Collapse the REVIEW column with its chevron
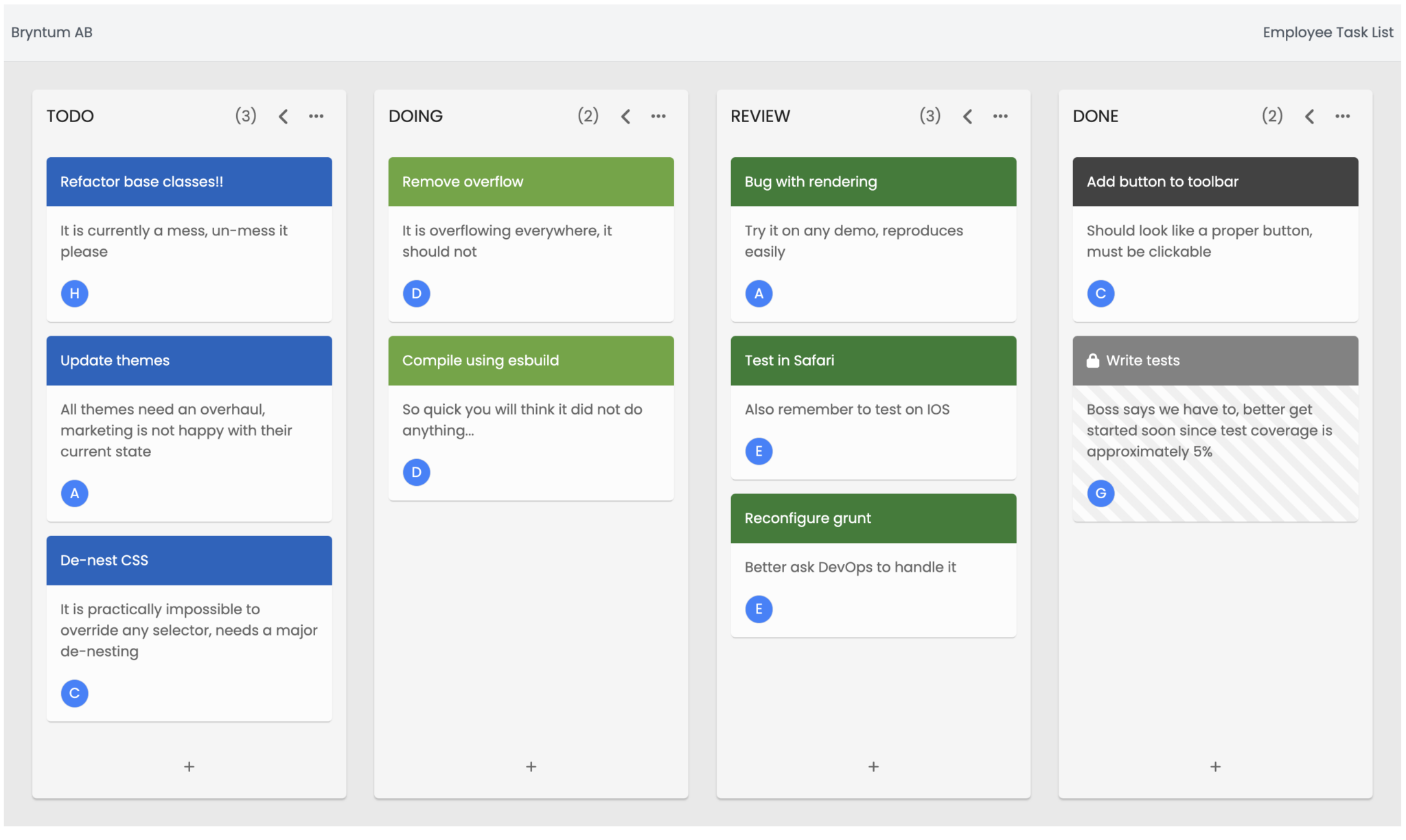This screenshot has width=1406, height=840. click(967, 117)
